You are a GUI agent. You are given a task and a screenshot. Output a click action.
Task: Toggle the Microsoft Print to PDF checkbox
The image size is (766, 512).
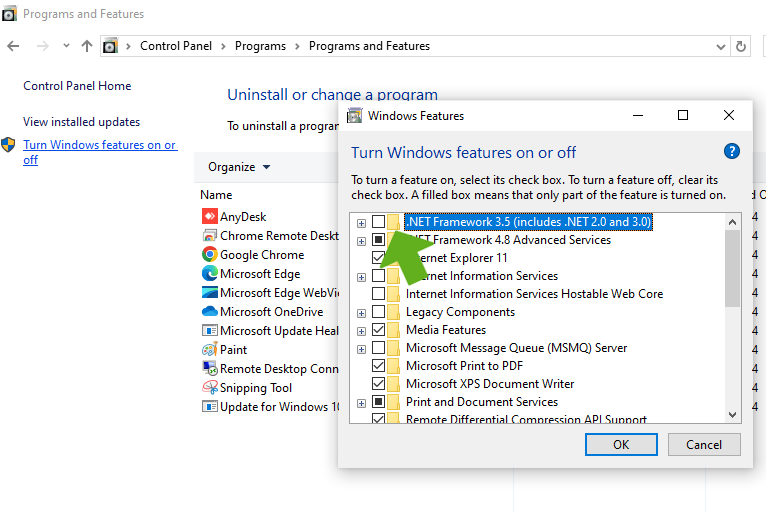click(378, 366)
